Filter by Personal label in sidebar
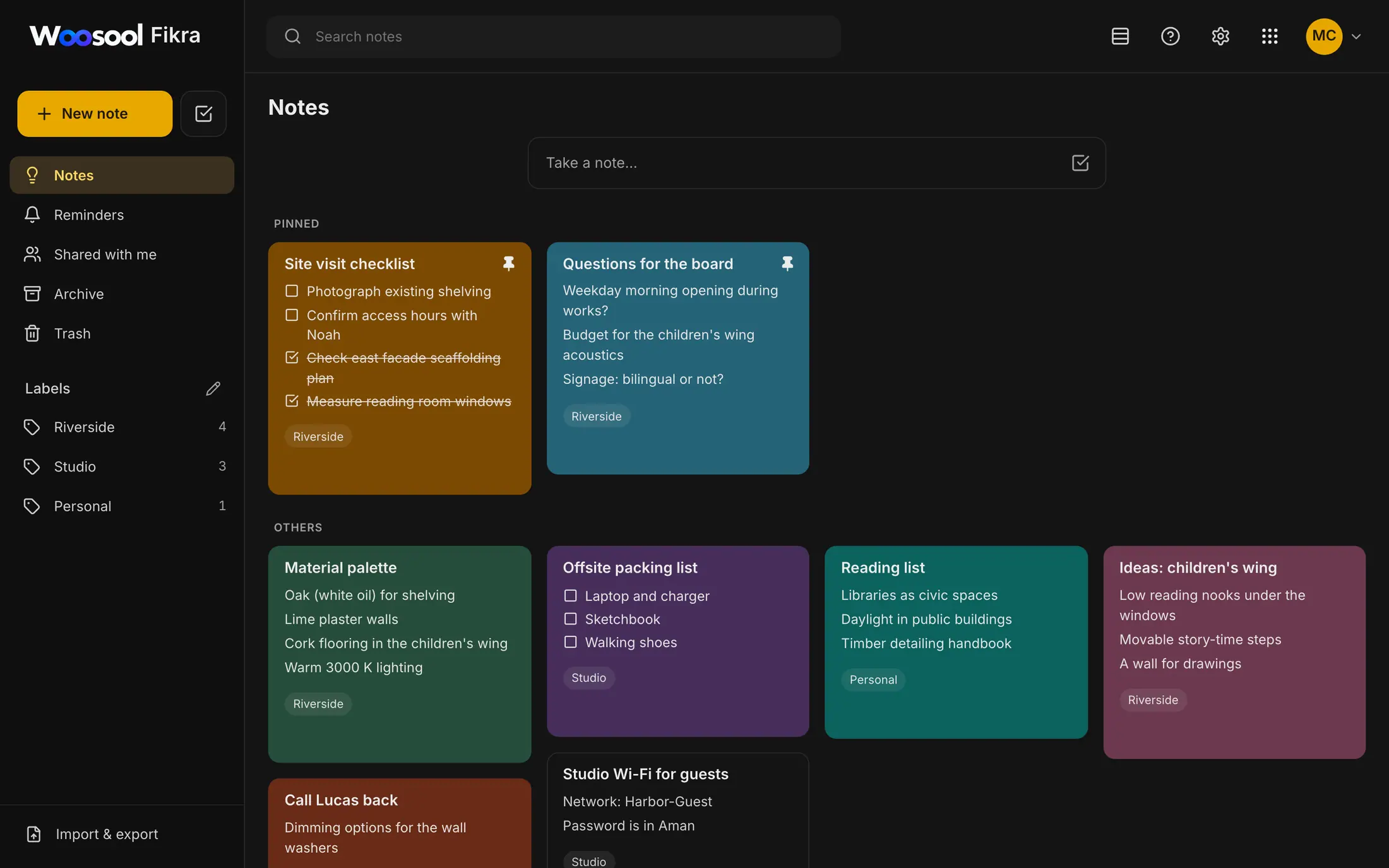The image size is (1389, 868). click(x=122, y=506)
